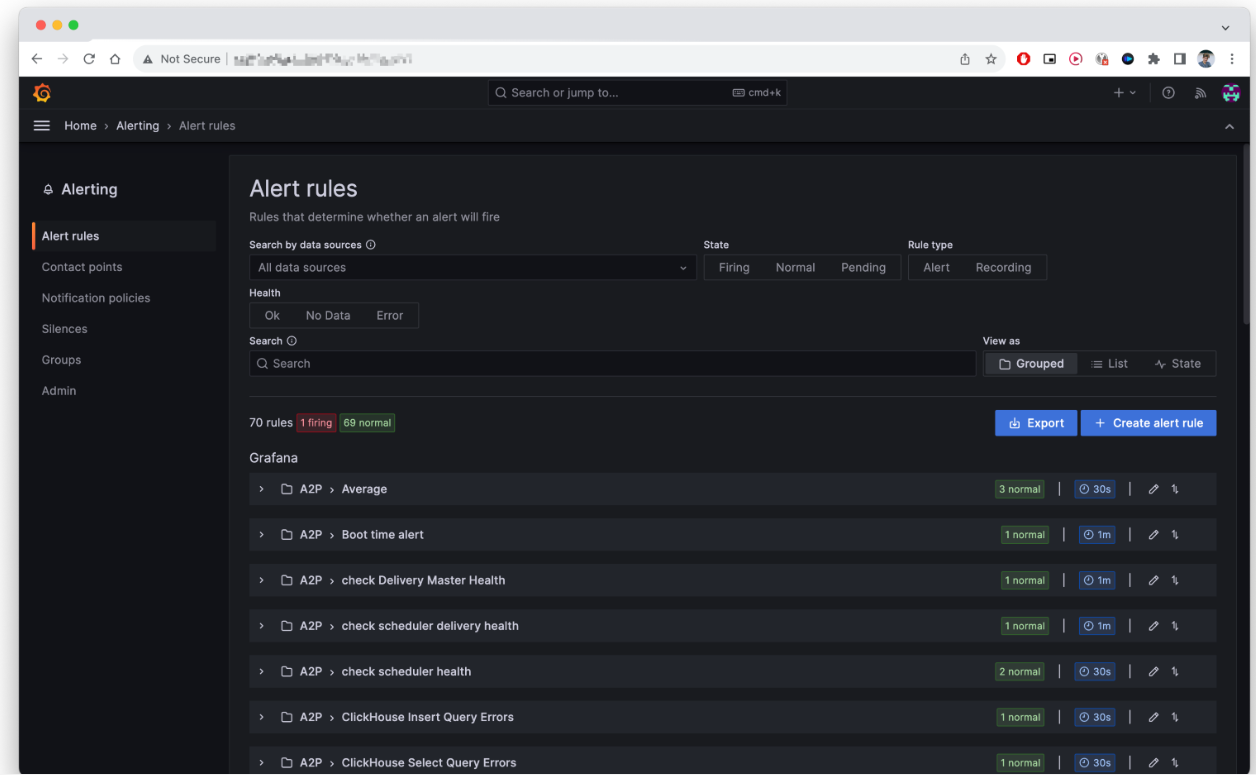
Task: Expand ClickHouse Insert Query Errors group
Action: 261,717
